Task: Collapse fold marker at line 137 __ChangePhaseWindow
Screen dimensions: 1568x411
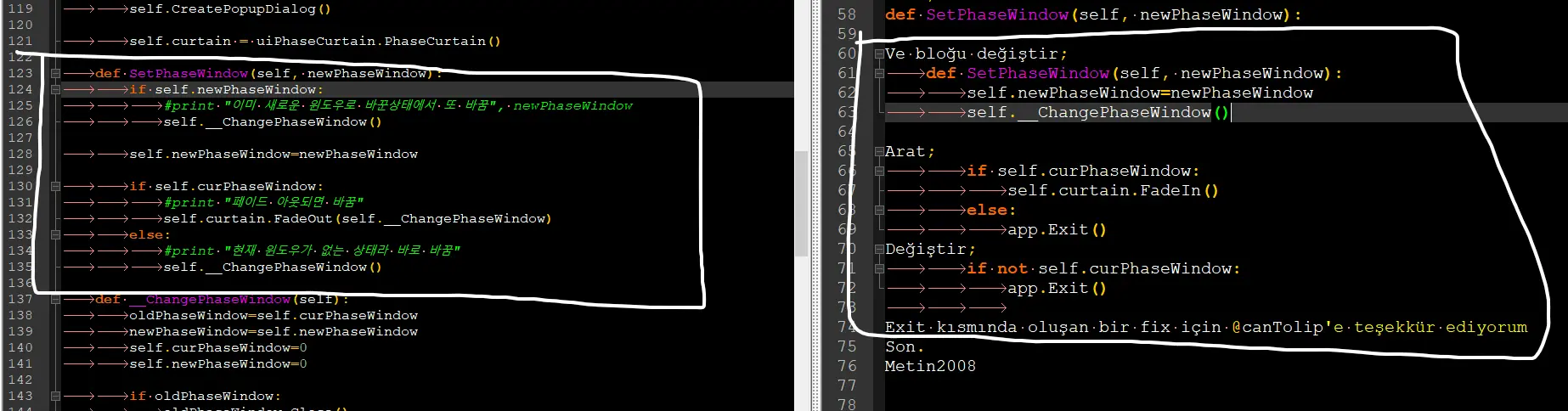Action: [x=55, y=299]
